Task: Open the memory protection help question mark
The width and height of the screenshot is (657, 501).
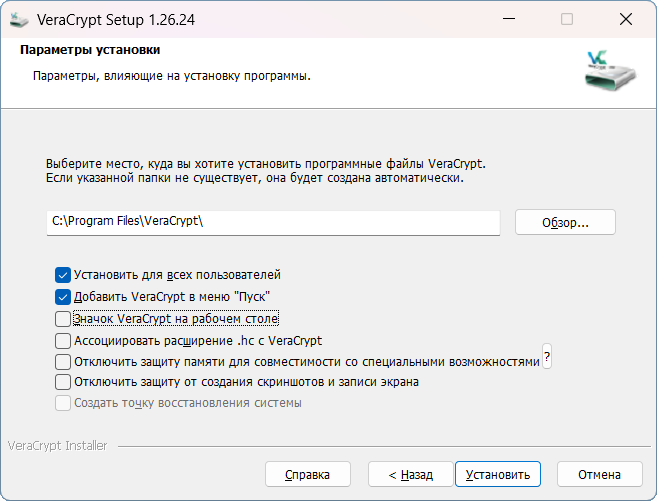Action: (x=547, y=357)
